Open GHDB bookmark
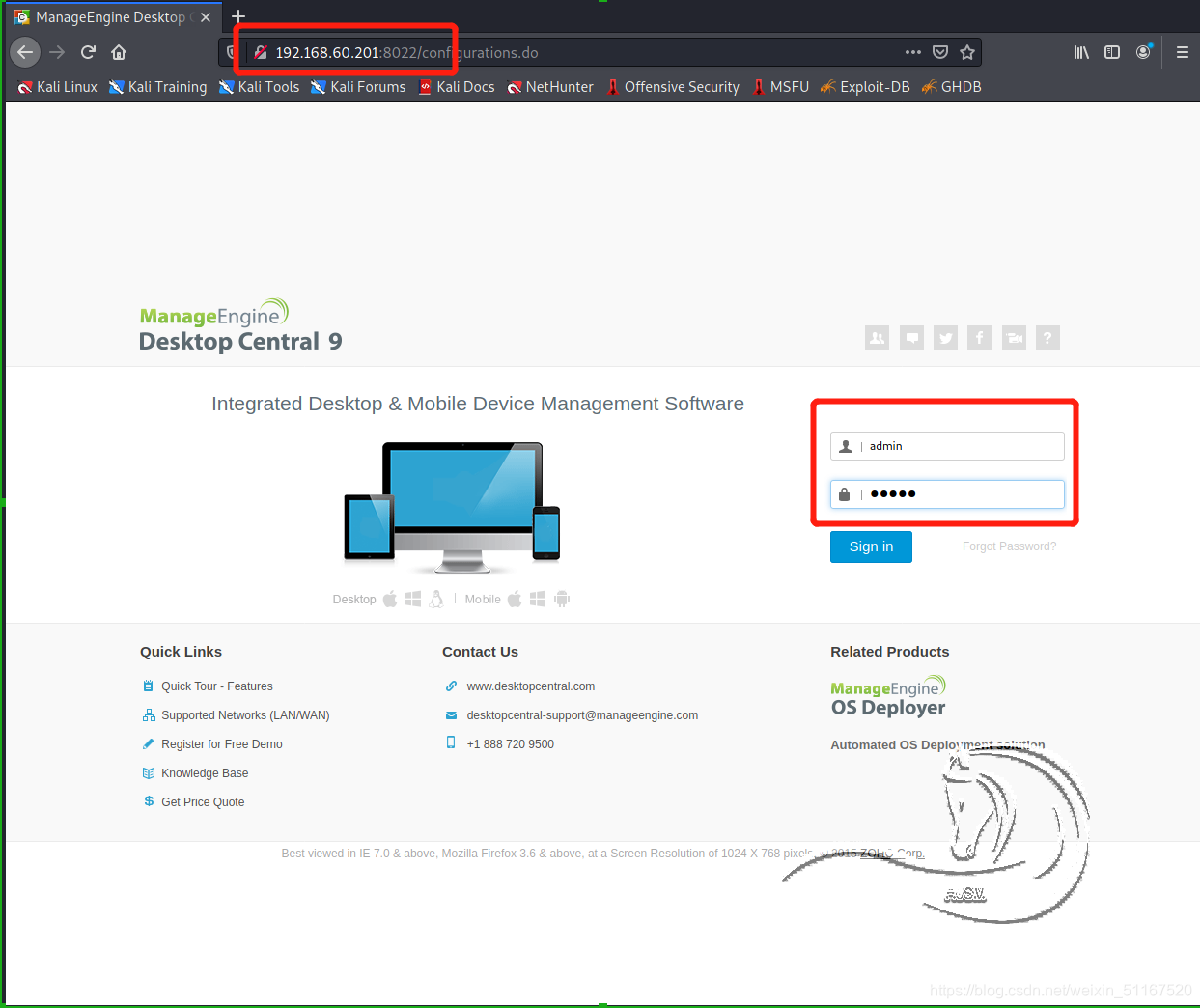 click(952, 87)
